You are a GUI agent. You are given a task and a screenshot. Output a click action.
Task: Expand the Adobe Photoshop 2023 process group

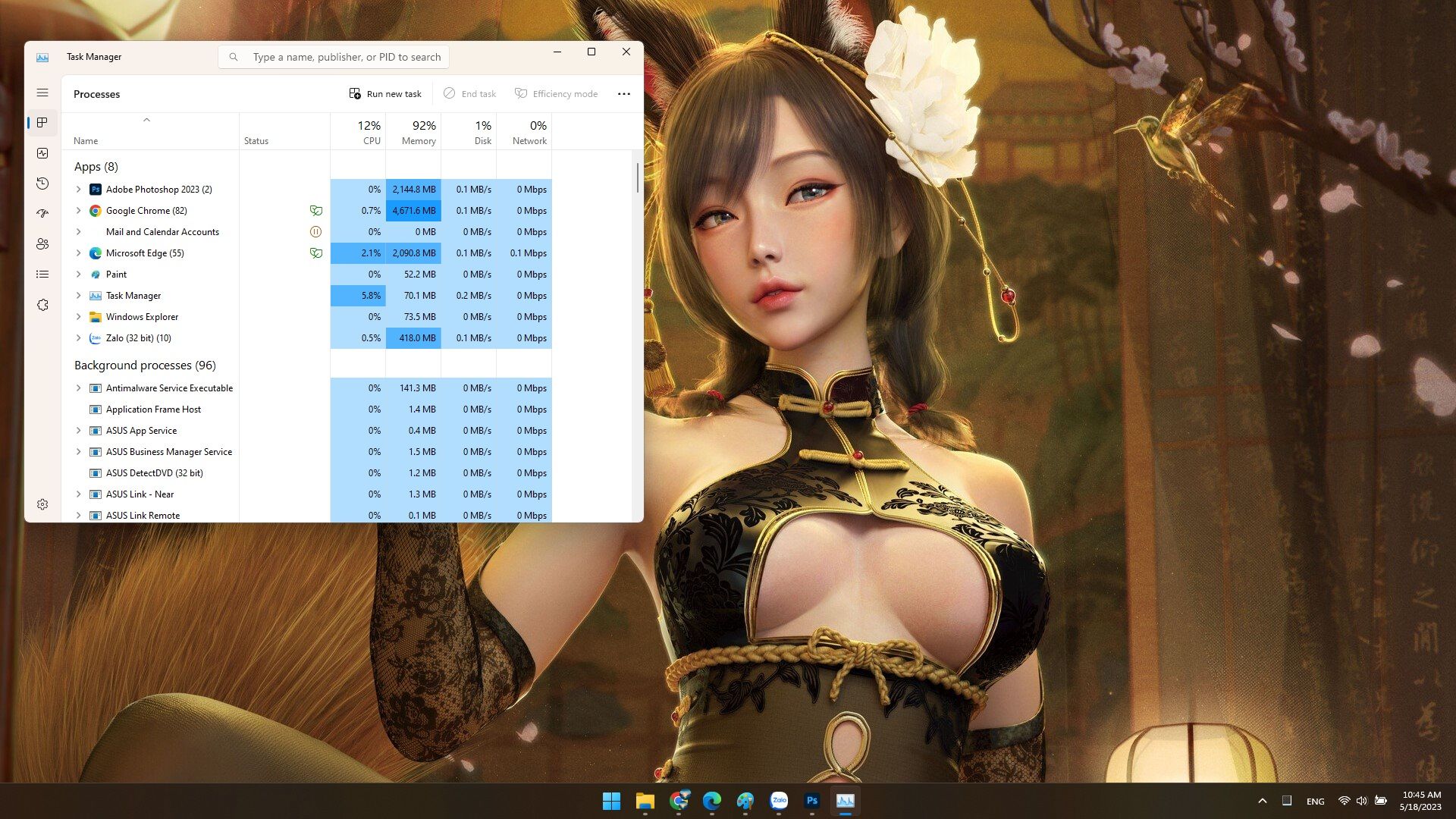pyautogui.click(x=79, y=190)
